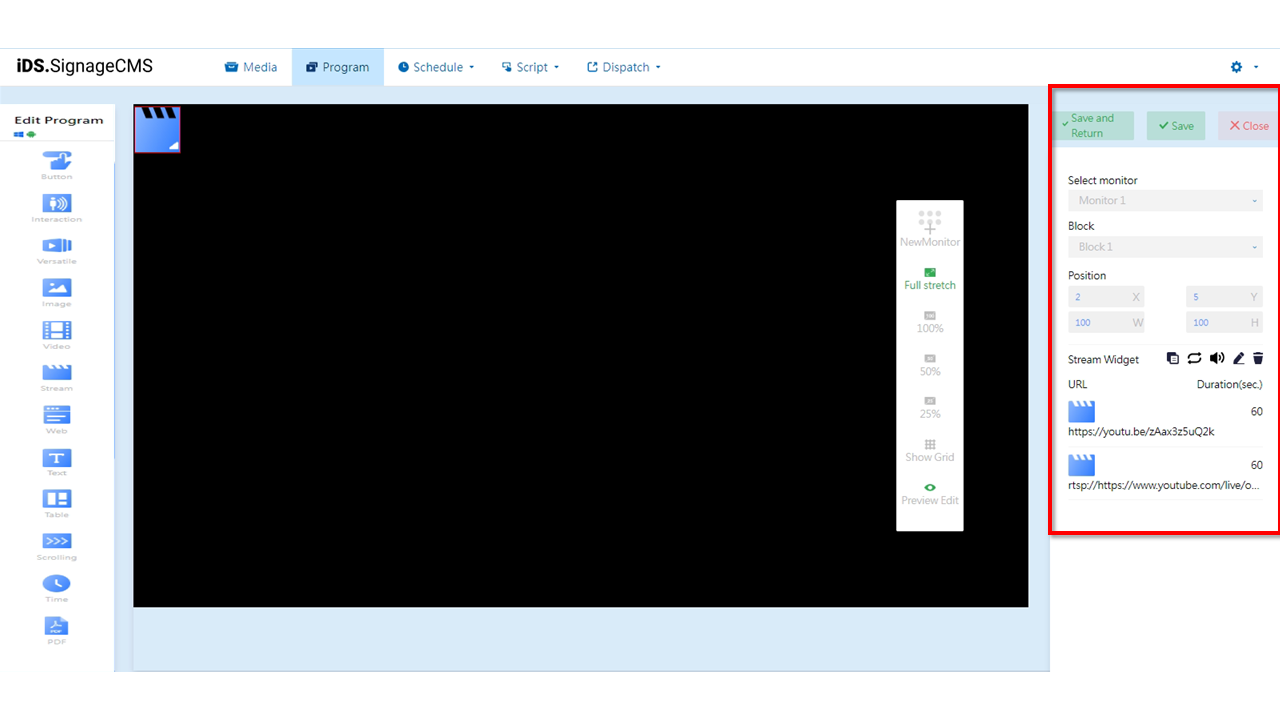This screenshot has height=720, width=1280.
Task: Enable Preview Edit mode
Action: [930, 492]
